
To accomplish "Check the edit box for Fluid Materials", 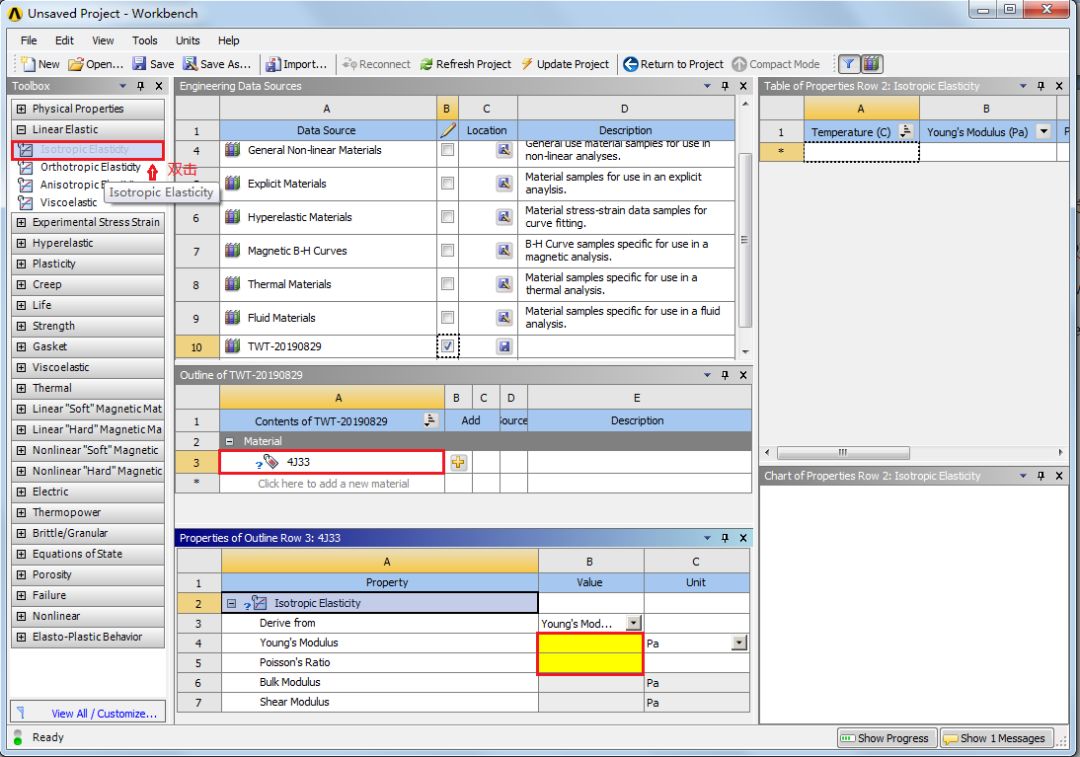I will [448, 318].
